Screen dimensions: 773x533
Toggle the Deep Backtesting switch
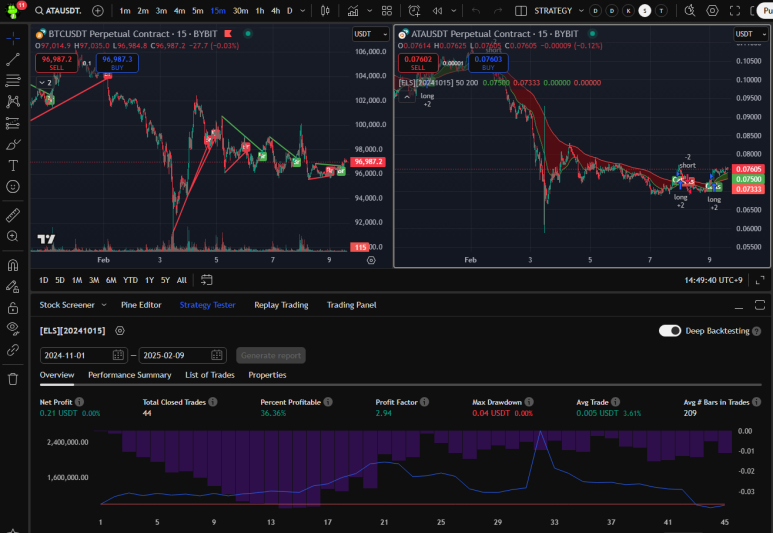(x=669, y=331)
